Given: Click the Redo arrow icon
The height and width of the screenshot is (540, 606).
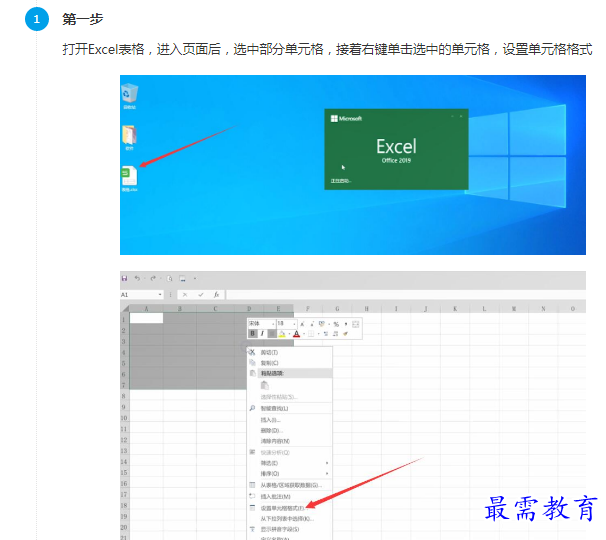Looking at the screenshot, I should [153, 278].
